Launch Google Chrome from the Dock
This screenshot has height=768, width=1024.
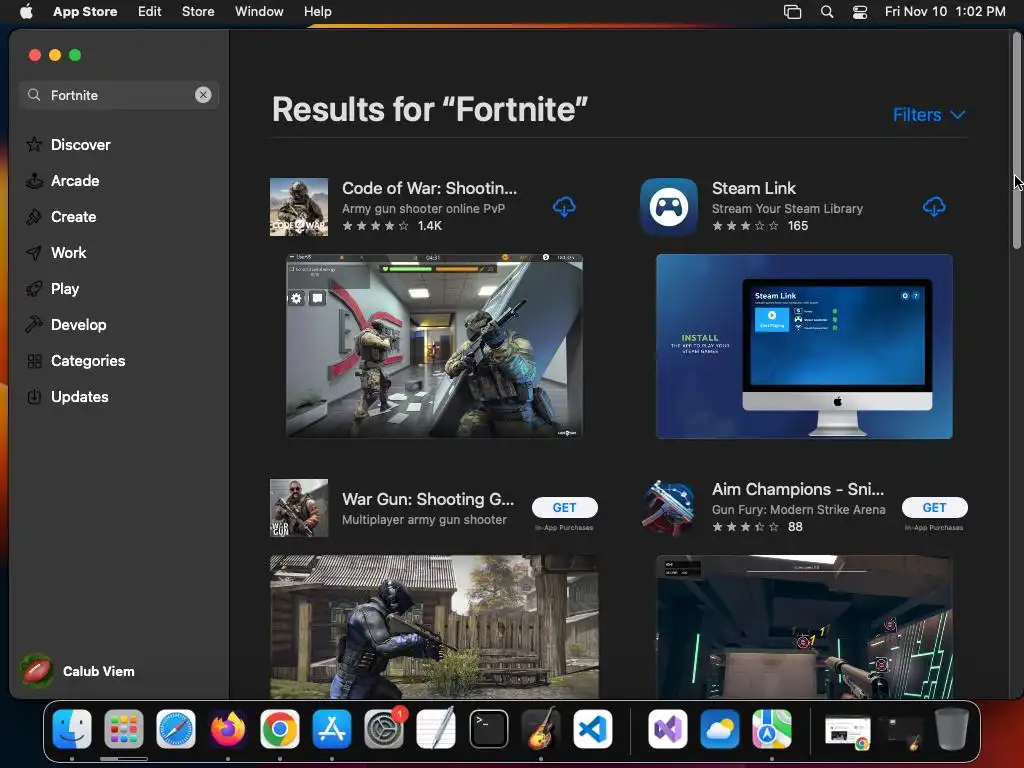(280, 729)
